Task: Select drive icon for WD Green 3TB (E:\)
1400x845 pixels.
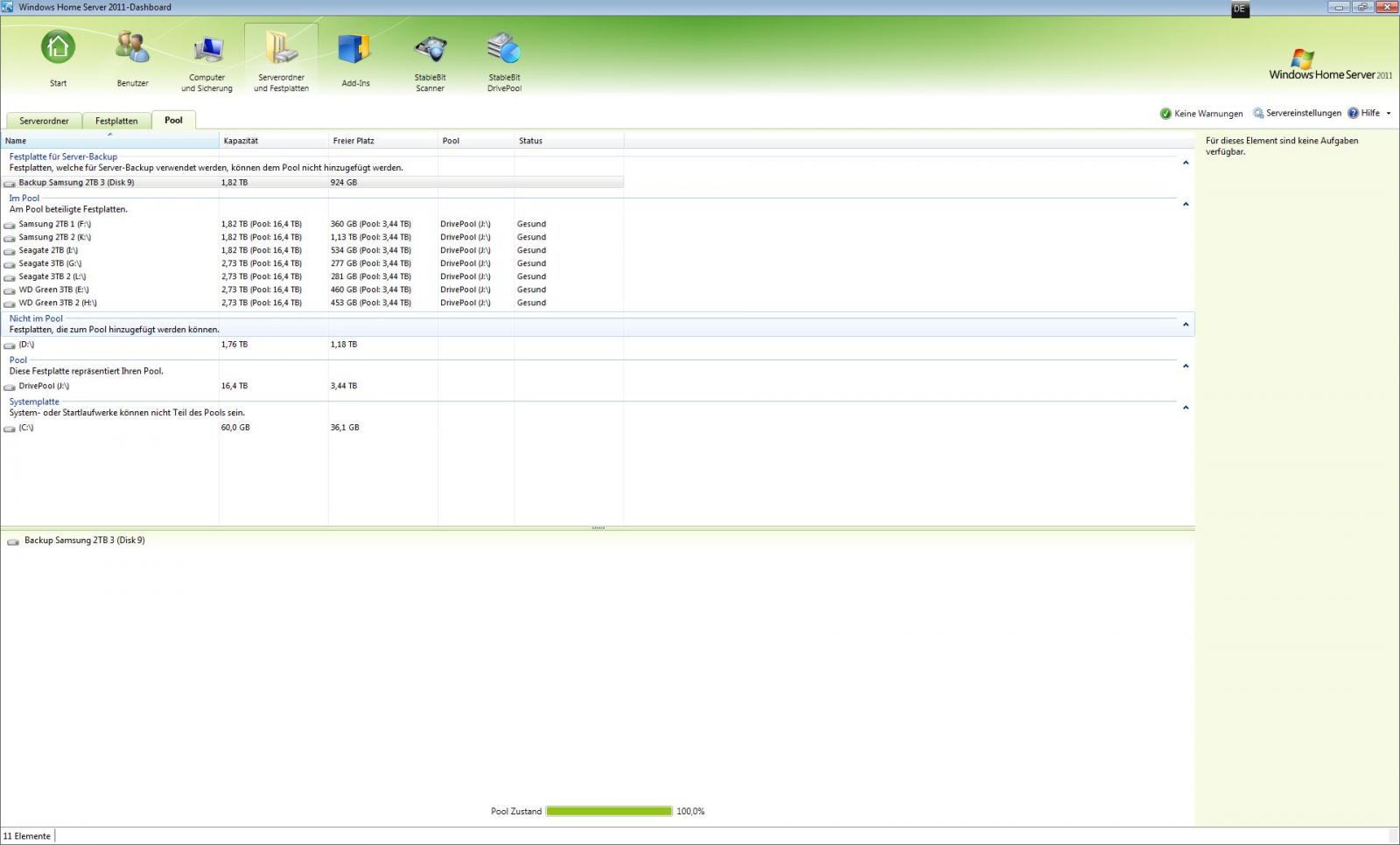Action: [x=10, y=290]
